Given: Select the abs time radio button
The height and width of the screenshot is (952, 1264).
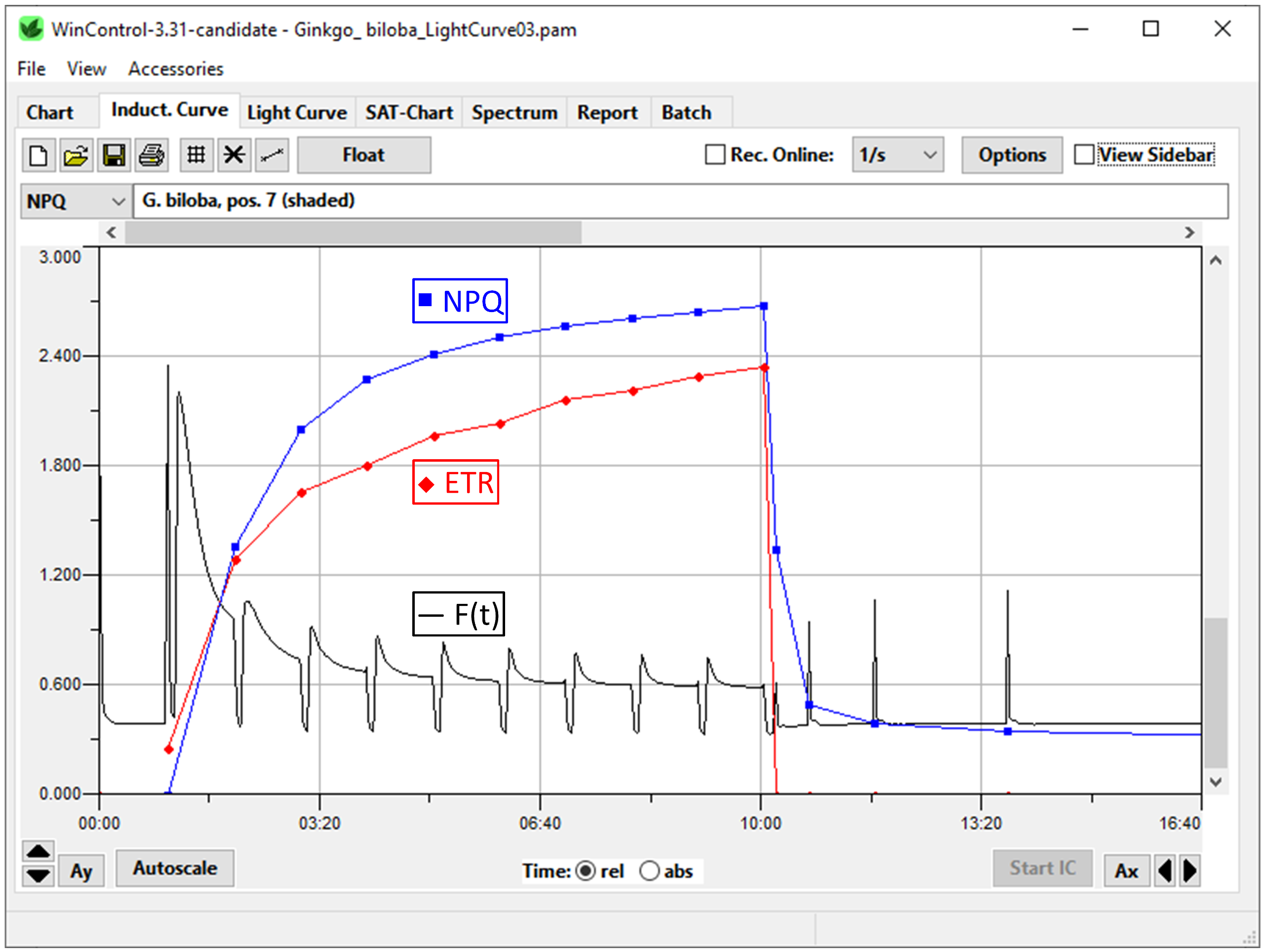Looking at the screenshot, I should (x=650, y=871).
